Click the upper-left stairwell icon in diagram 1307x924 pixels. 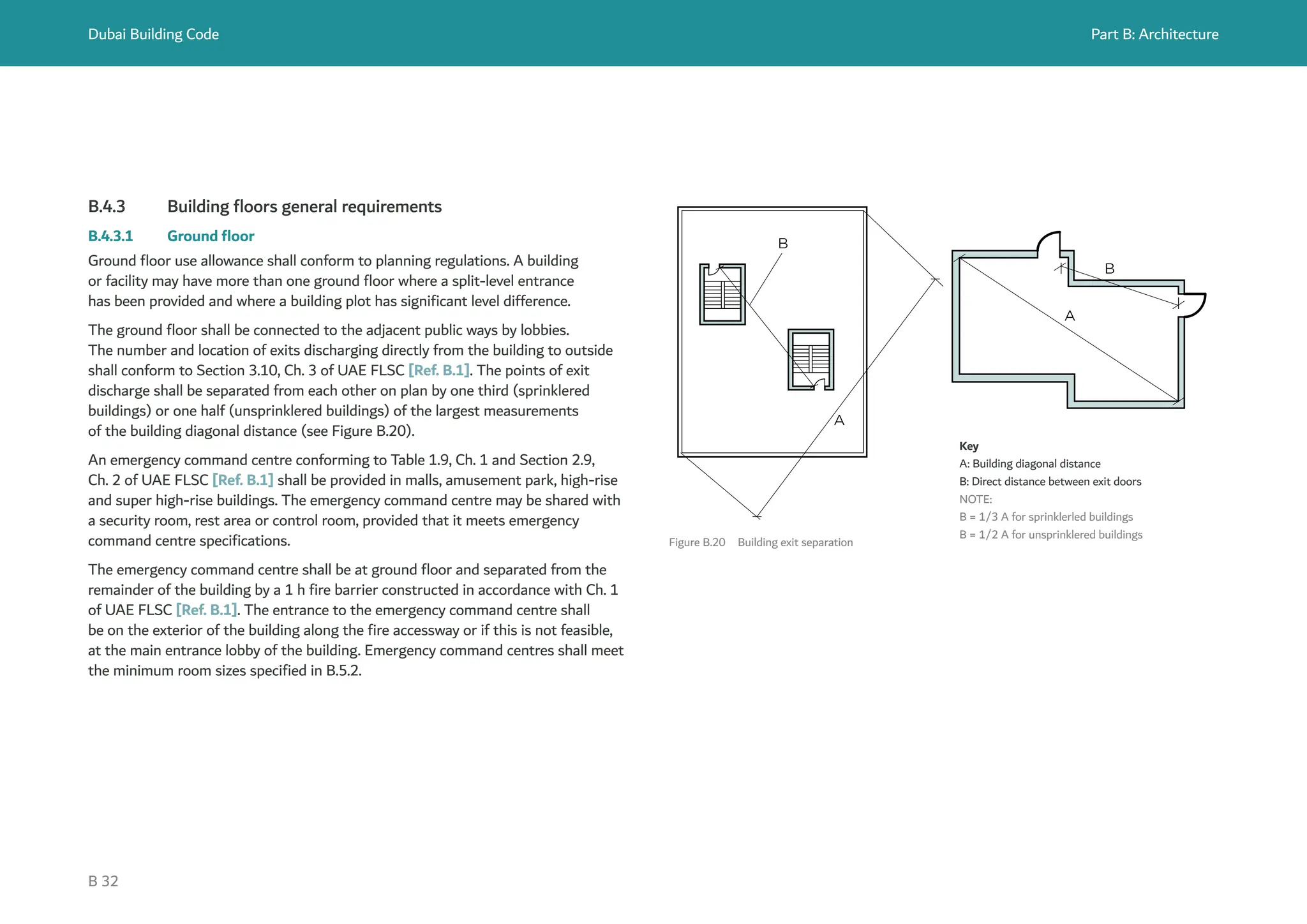point(722,294)
